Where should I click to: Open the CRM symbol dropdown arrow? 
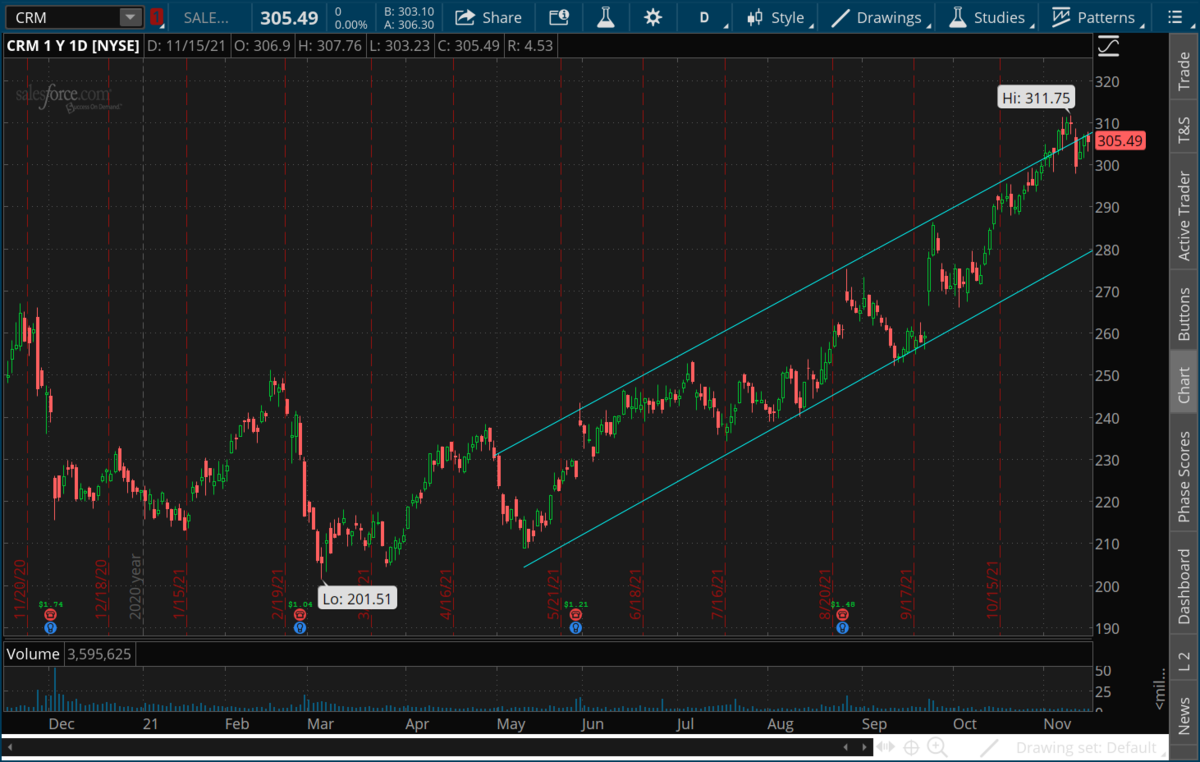pyautogui.click(x=131, y=17)
